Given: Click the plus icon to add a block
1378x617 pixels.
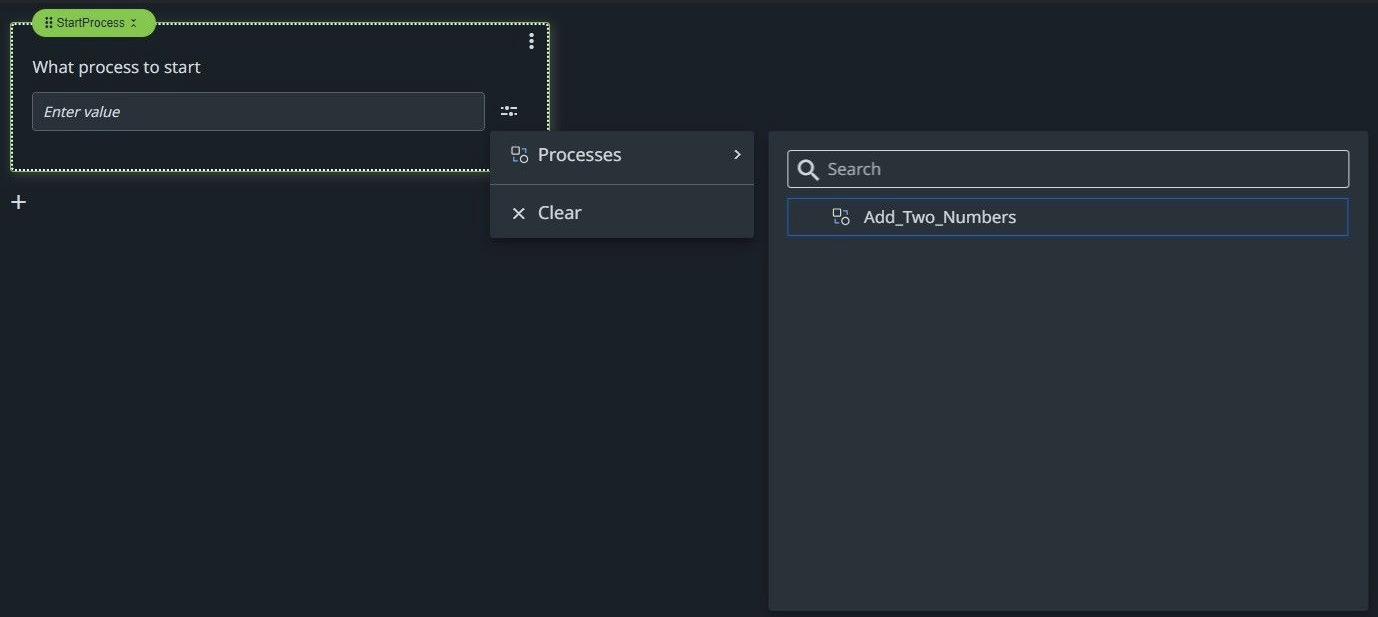Looking at the screenshot, I should 18,201.
